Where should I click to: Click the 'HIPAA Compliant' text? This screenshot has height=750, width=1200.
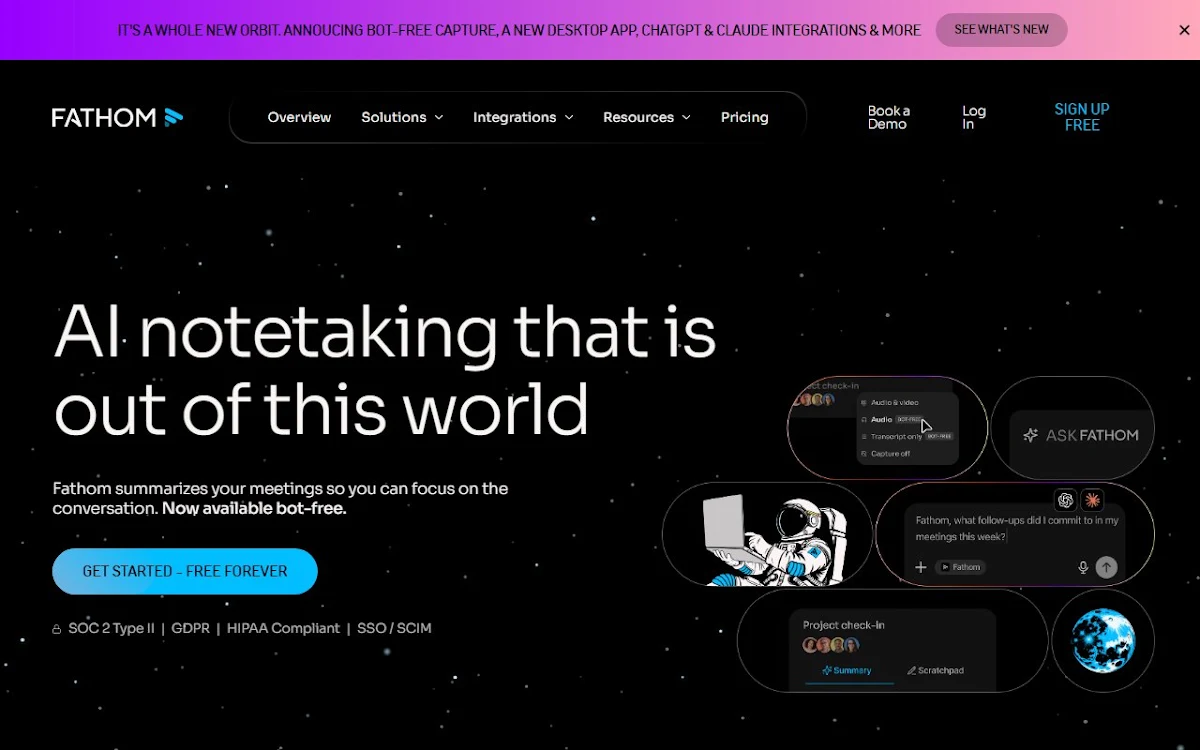(x=283, y=628)
